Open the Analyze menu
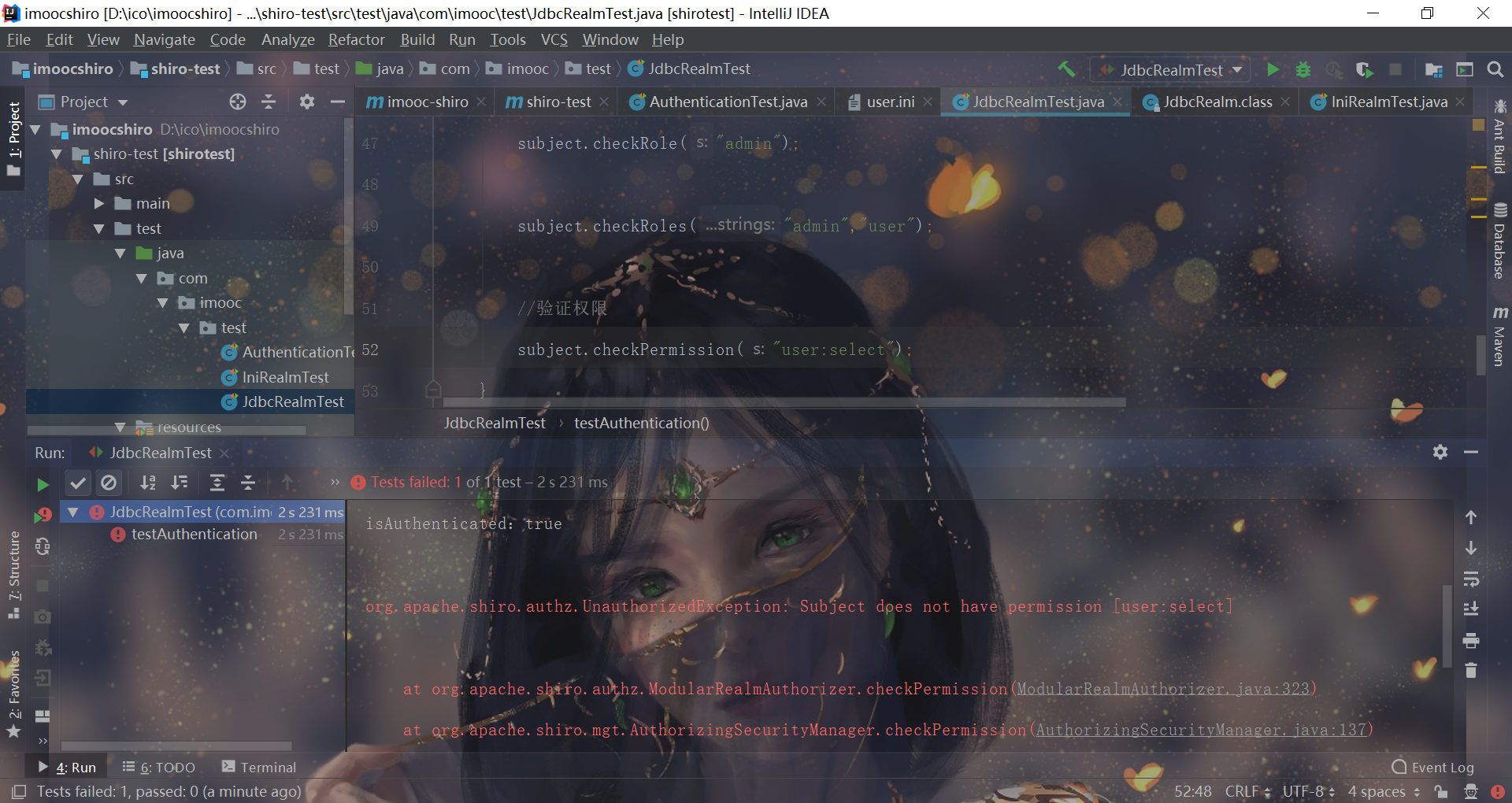Viewport: 1512px width, 803px height. pyautogui.click(x=287, y=39)
